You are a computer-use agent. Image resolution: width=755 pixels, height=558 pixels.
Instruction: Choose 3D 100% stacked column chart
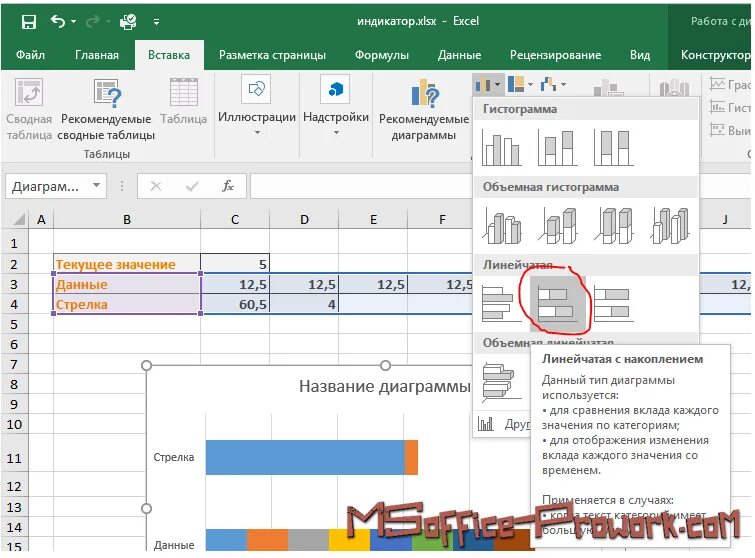[x=613, y=226]
